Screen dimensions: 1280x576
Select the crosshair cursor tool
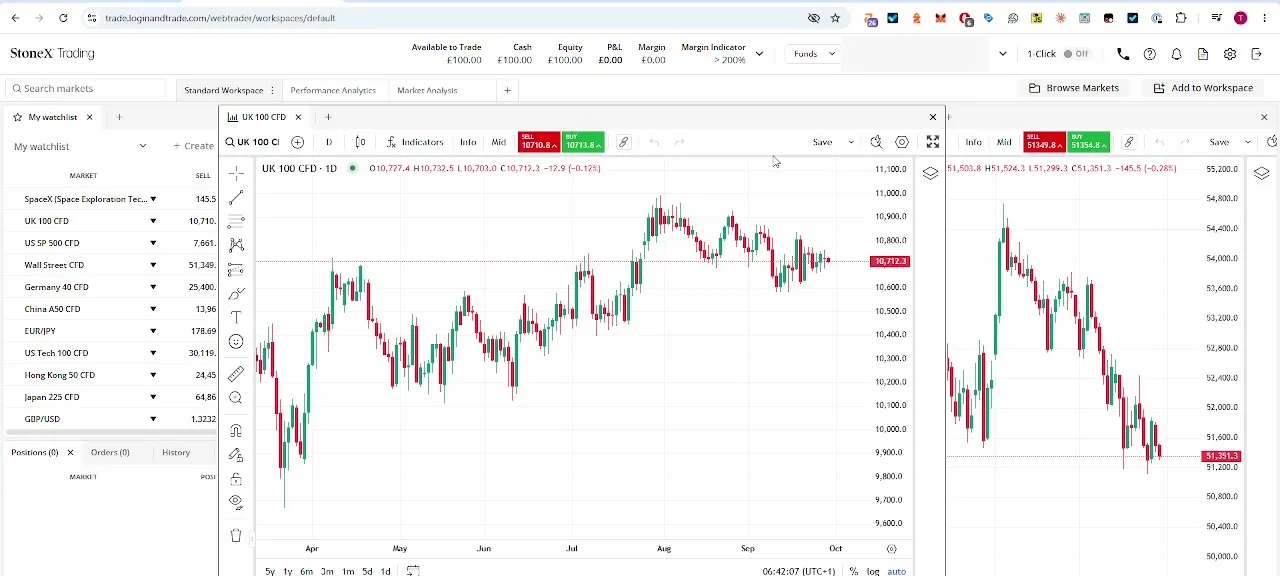pyautogui.click(x=236, y=174)
